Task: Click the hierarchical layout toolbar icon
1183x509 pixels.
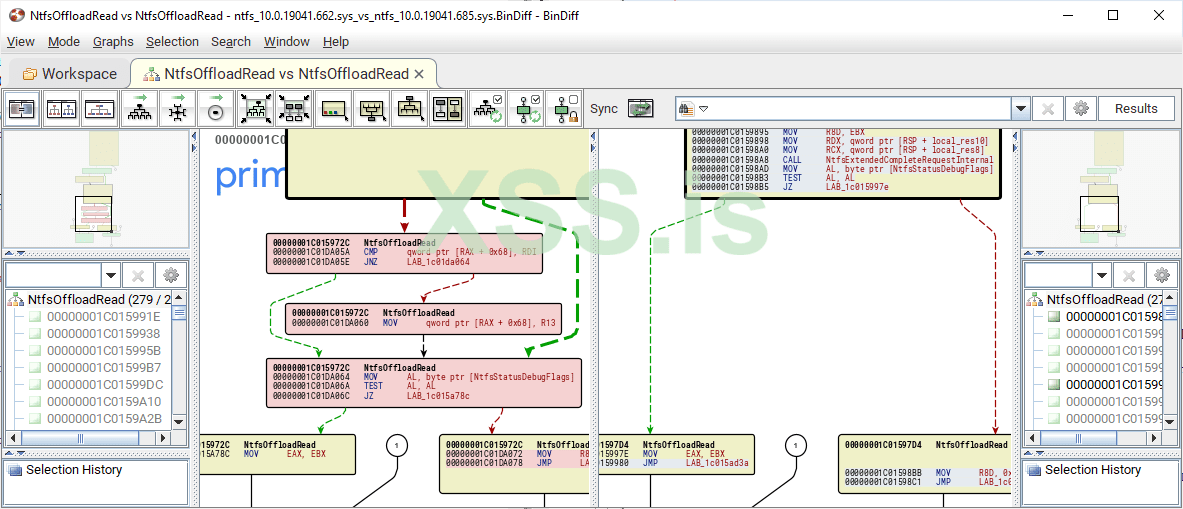Action: point(138,109)
